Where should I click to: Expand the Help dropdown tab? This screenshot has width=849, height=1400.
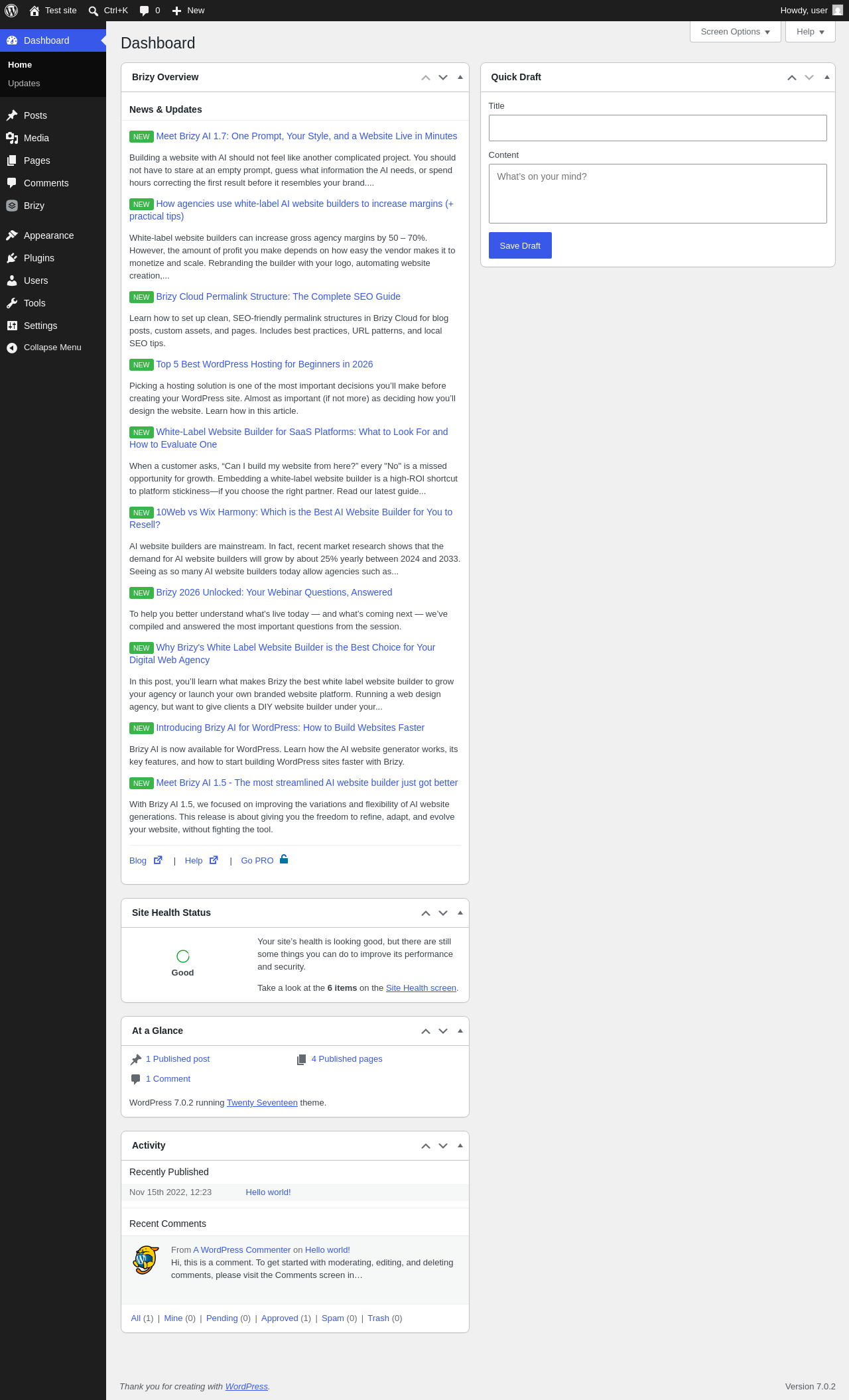click(811, 32)
